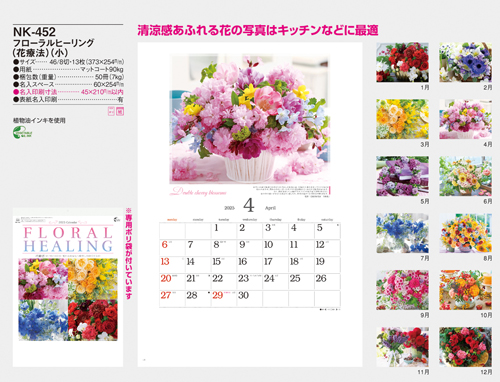The image size is (500, 382).
Task: Click the vertical 専用ポリ袋が付いています note
Action: [x=129, y=254]
